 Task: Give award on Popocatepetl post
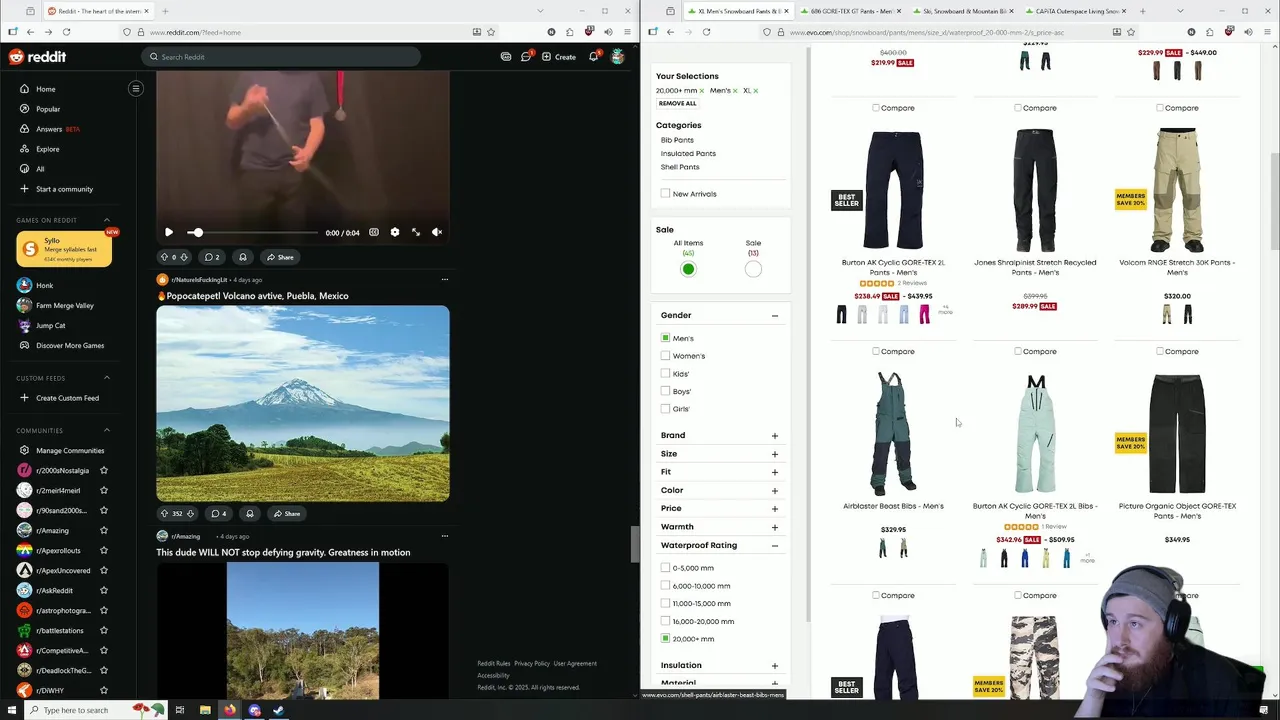250,514
